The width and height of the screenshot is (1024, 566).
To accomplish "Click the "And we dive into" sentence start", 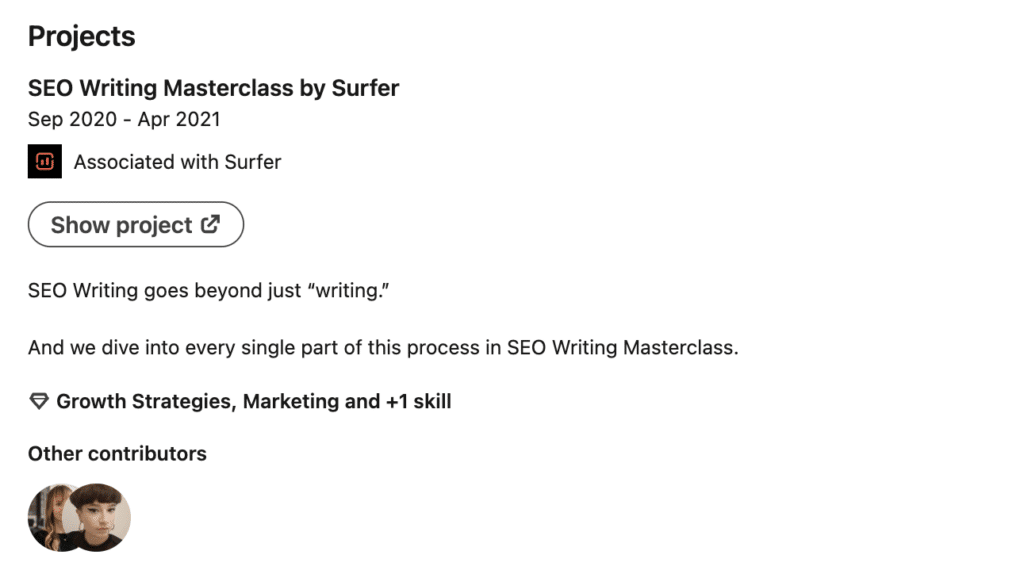I will pos(95,349).
